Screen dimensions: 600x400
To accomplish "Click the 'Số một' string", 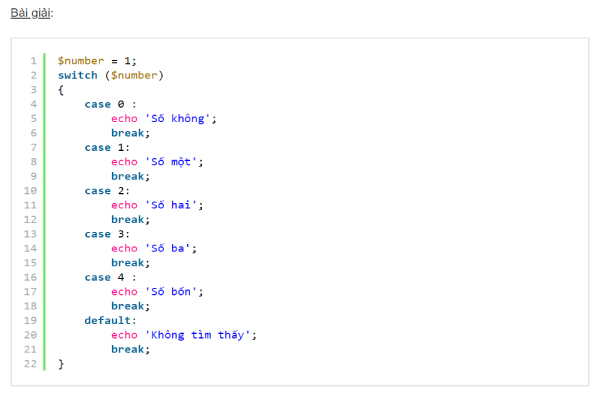I will (174, 161).
